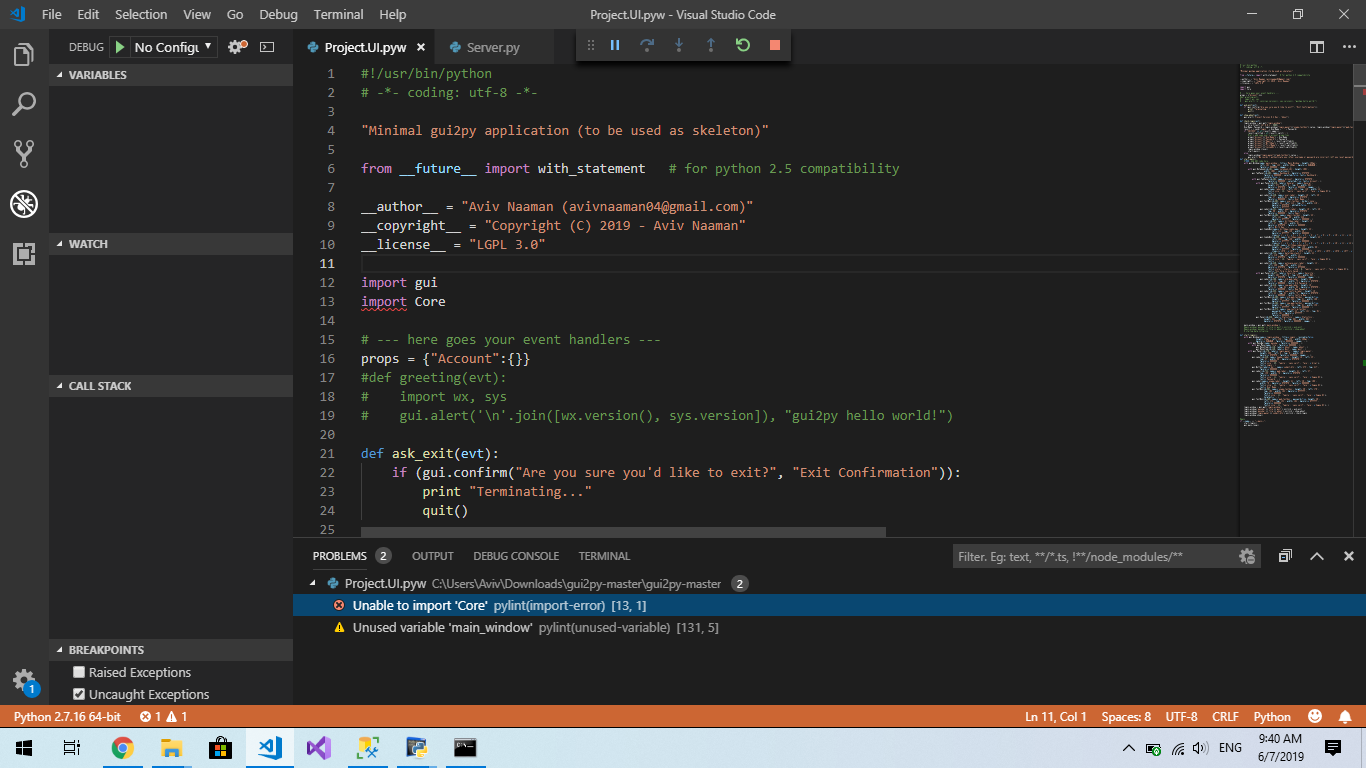
Task: Pause the debug session
Action: tap(615, 45)
